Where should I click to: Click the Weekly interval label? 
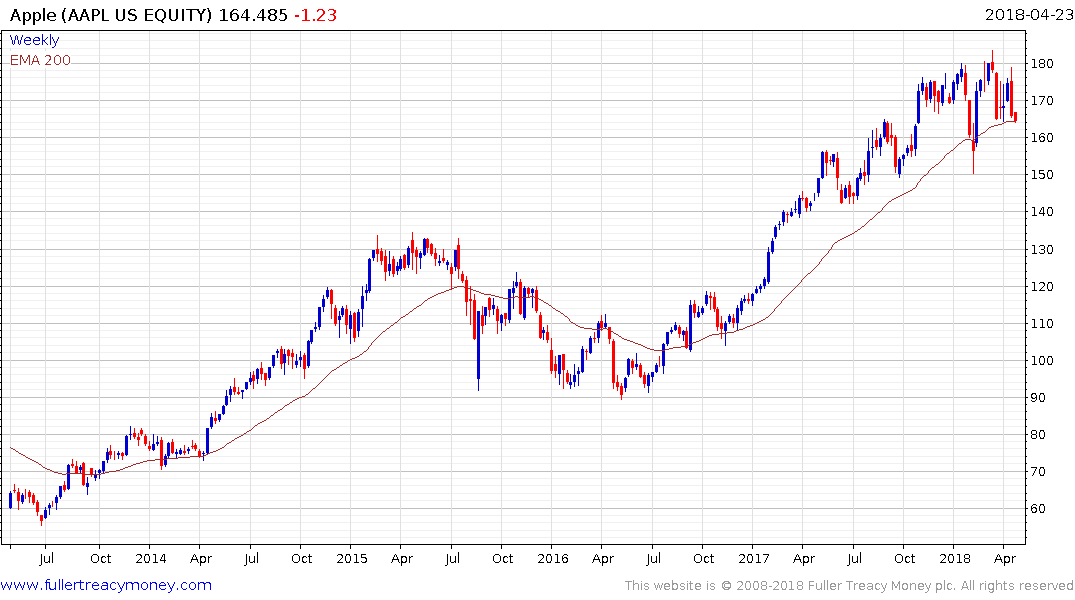click(x=34, y=40)
